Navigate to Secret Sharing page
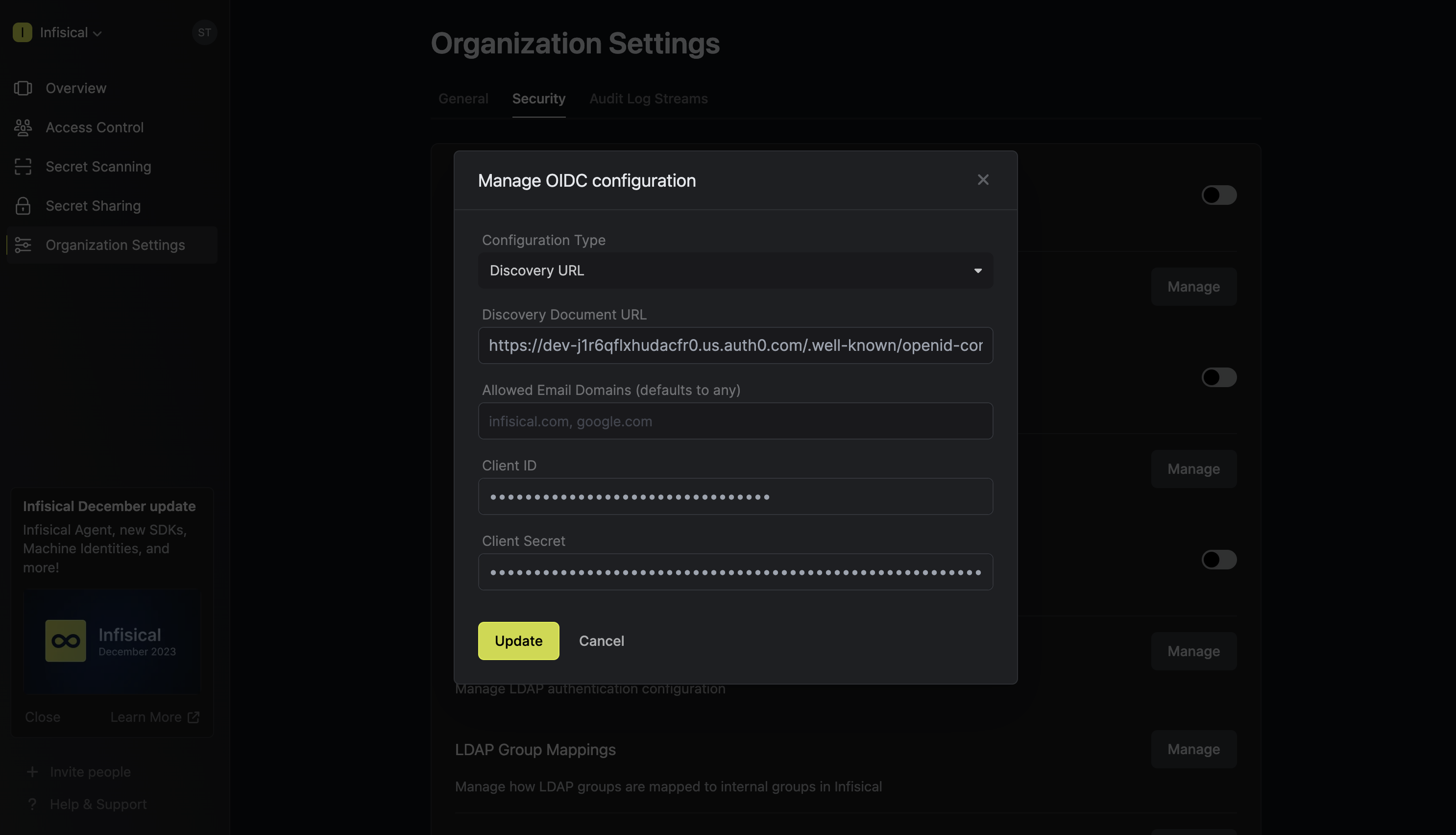This screenshot has width=1456, height=835. (112, 205)
